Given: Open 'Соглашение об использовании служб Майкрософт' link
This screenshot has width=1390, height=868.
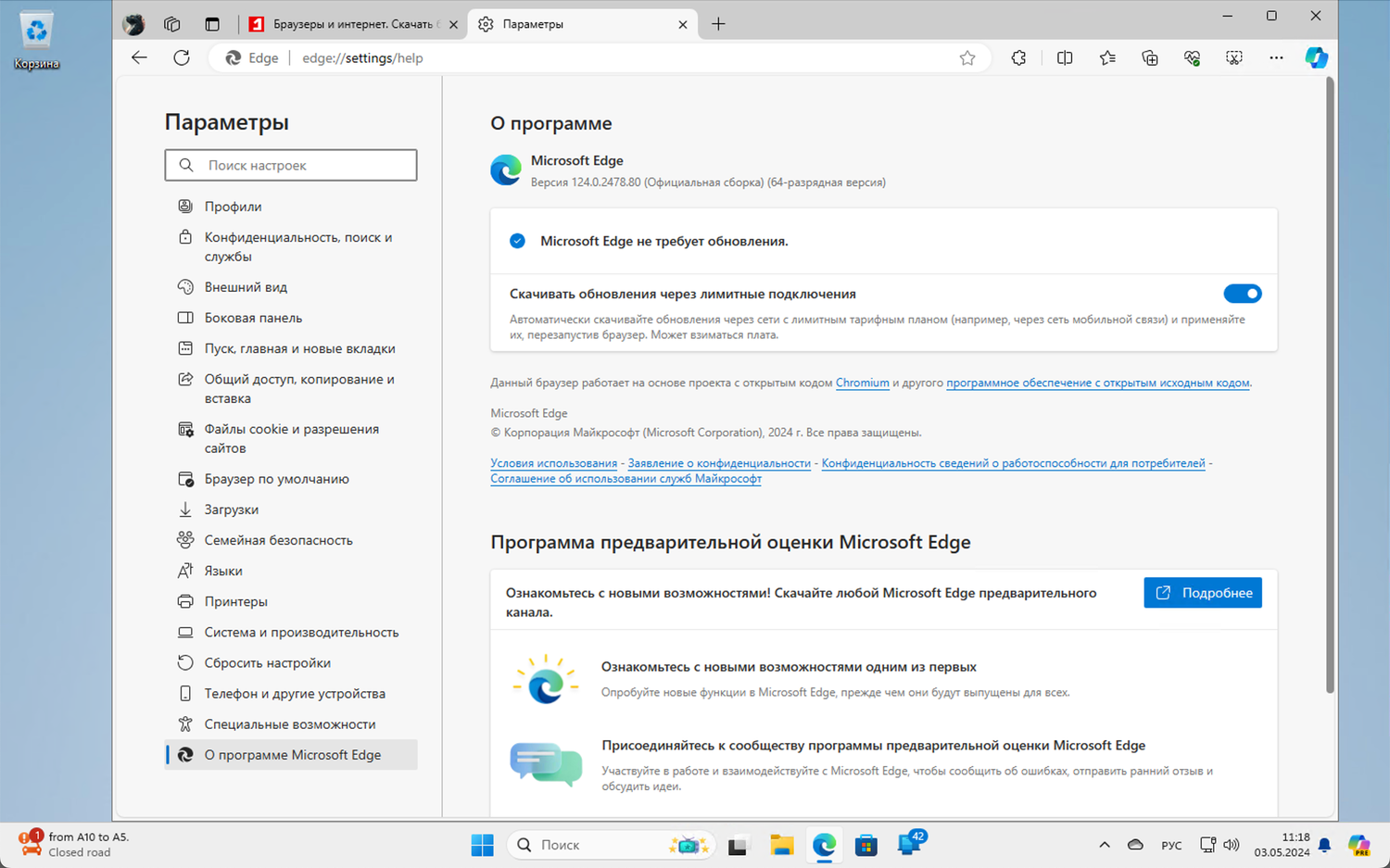Looking at the screenshot, I should pyautogui.click(x=625, y=479).
